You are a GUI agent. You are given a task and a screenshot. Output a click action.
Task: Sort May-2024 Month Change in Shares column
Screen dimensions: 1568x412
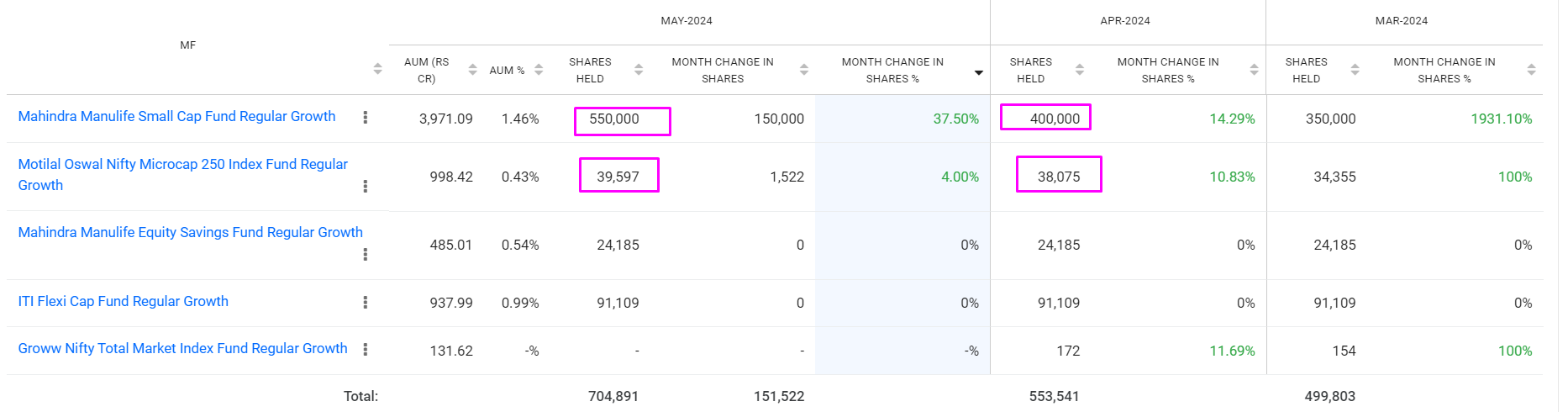tap(804, 70)
